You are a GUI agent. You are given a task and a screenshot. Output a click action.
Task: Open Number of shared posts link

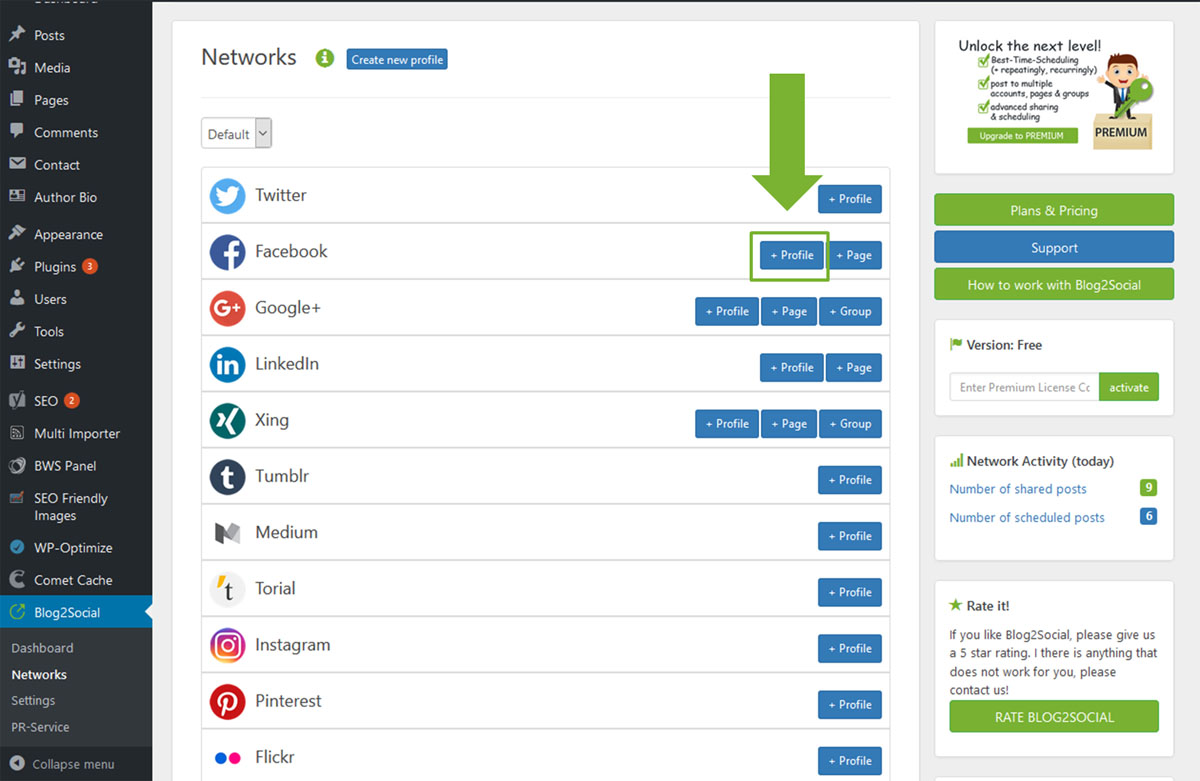tap(1018, 489)
